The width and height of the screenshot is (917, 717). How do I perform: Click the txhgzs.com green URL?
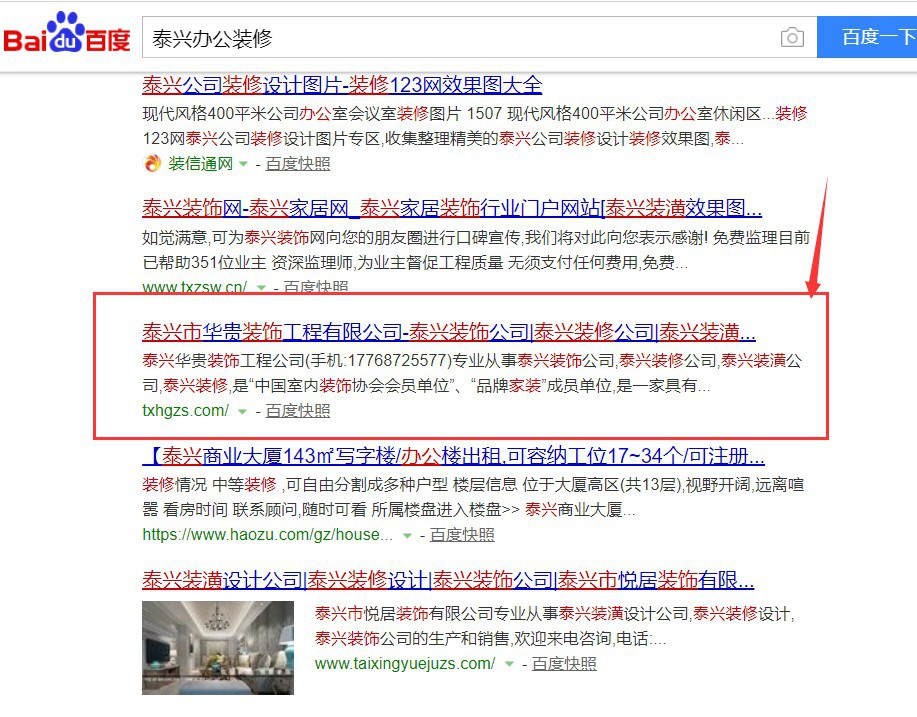coord(185,411)
